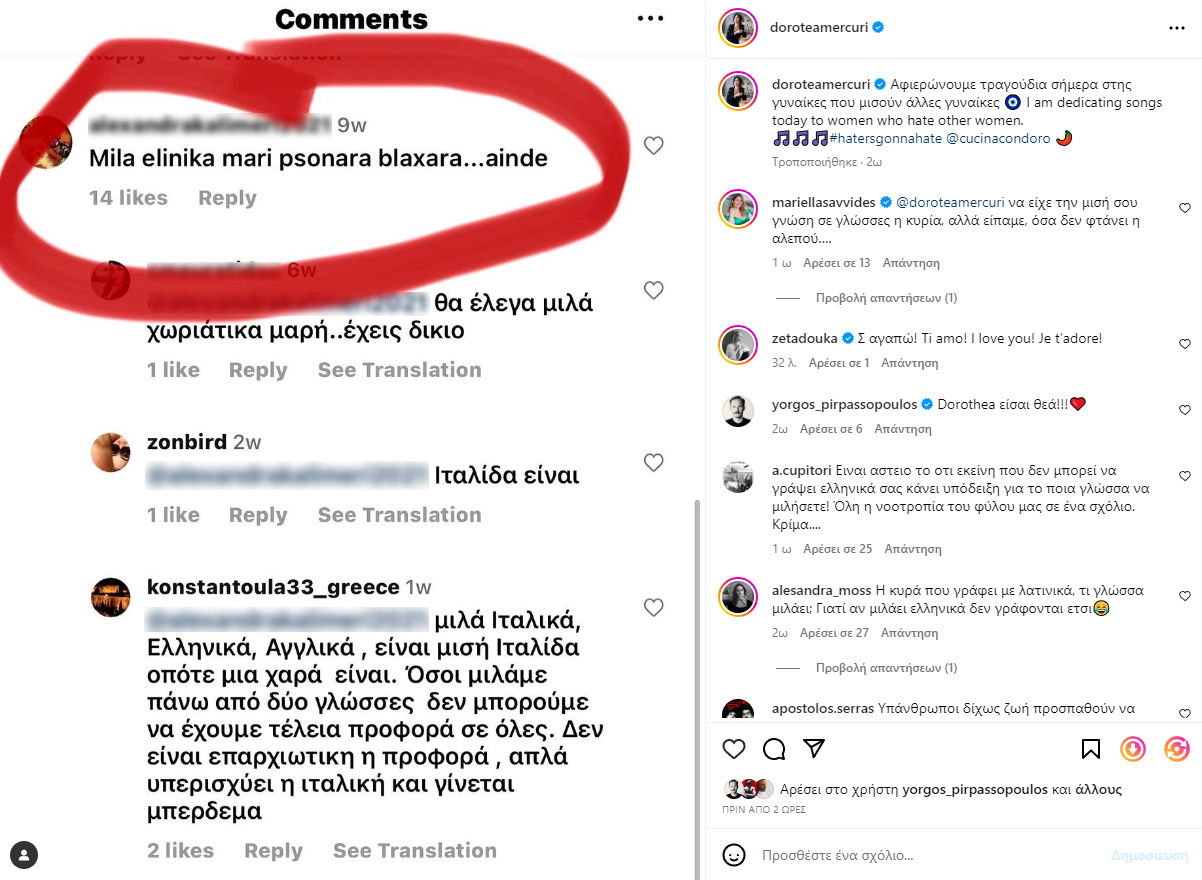Image resolution: width=1202 pixels, height=880 pixels.
Task: Toggle like on zonbird comment
Action: 653,462
